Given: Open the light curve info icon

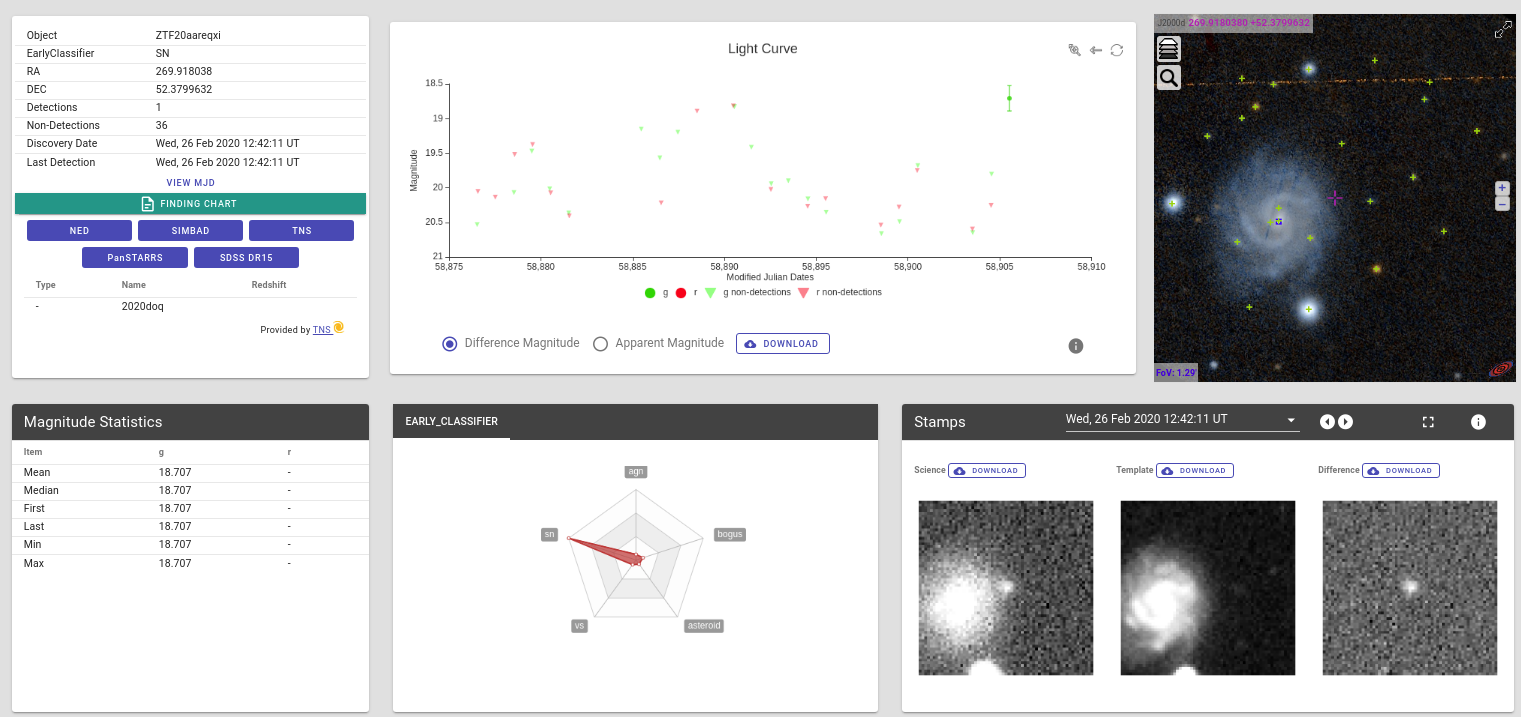Looking at the screenshot, I should (x=1076, y=346).
